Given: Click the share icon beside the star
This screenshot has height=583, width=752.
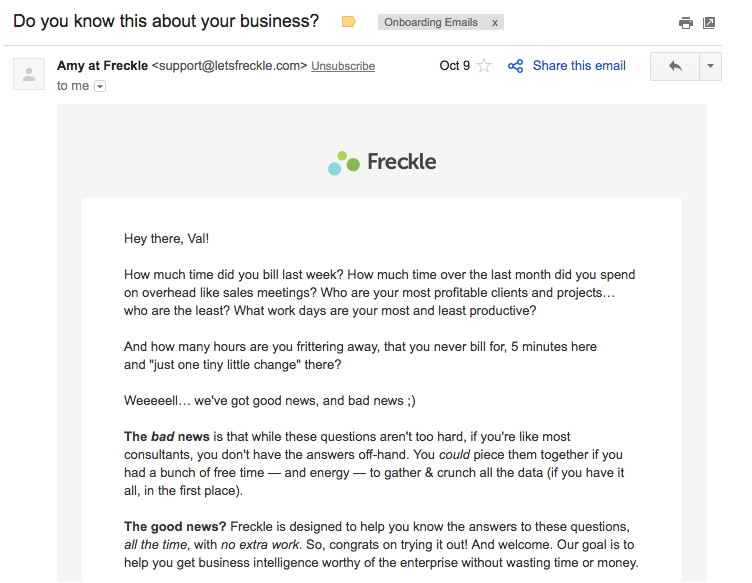Looking at the screenshot, I should tap(516, 66).
